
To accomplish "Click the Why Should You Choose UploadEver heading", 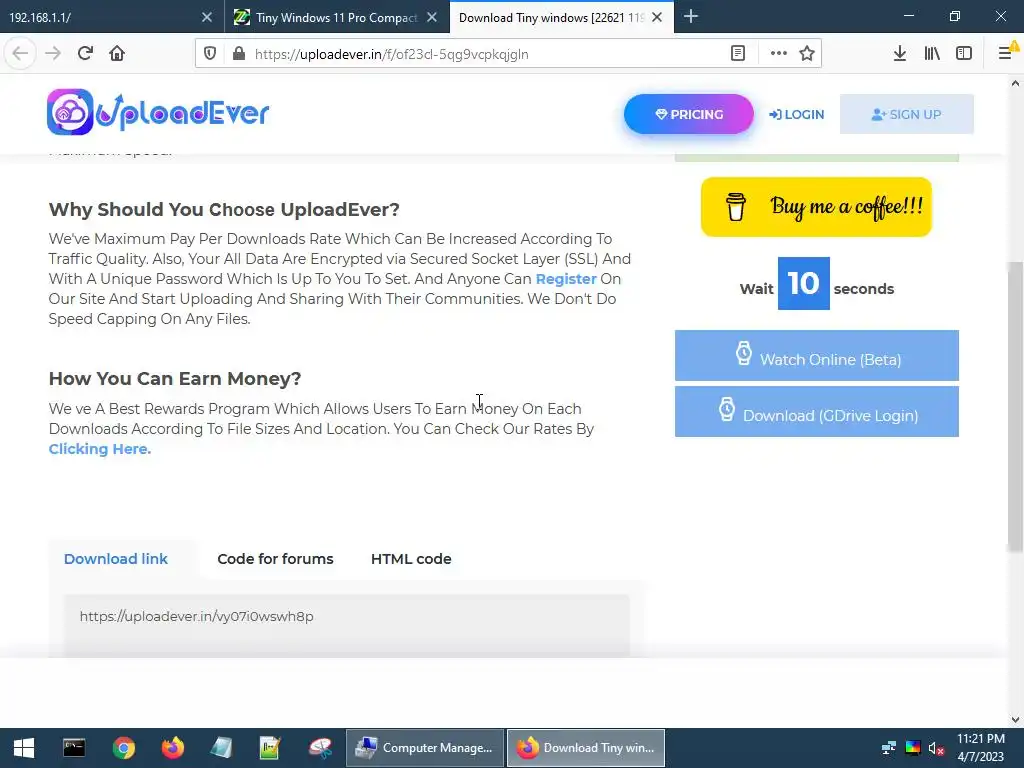I will [224, 210].
